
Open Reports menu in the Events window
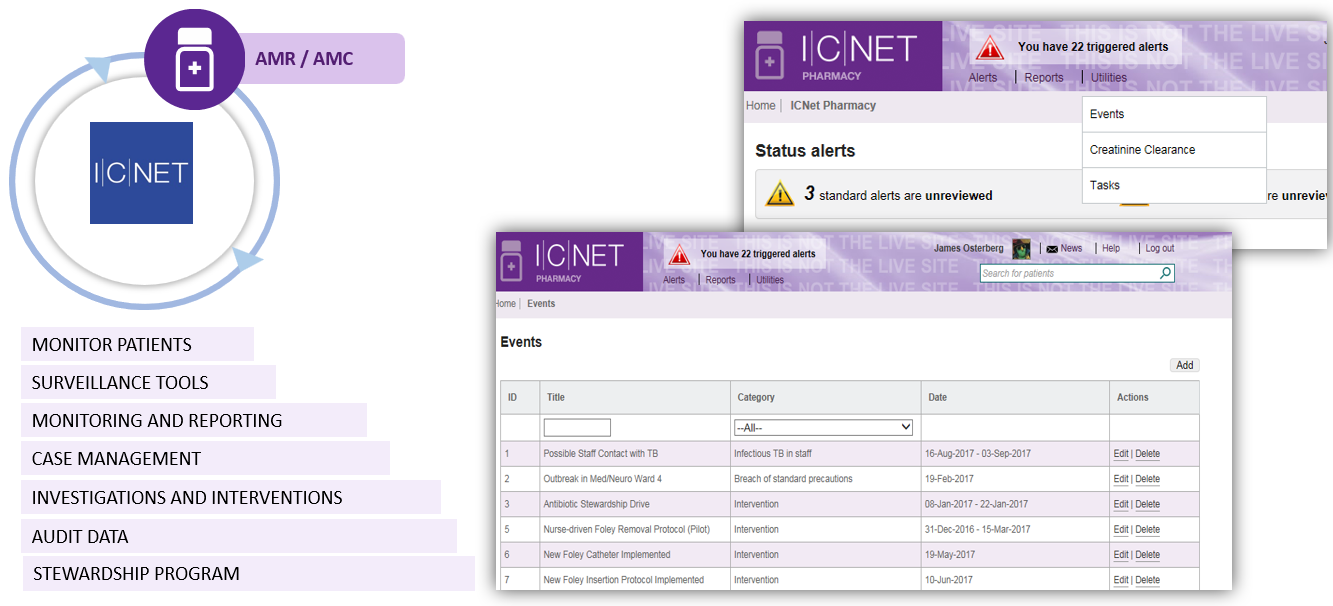tap(720, 280)
